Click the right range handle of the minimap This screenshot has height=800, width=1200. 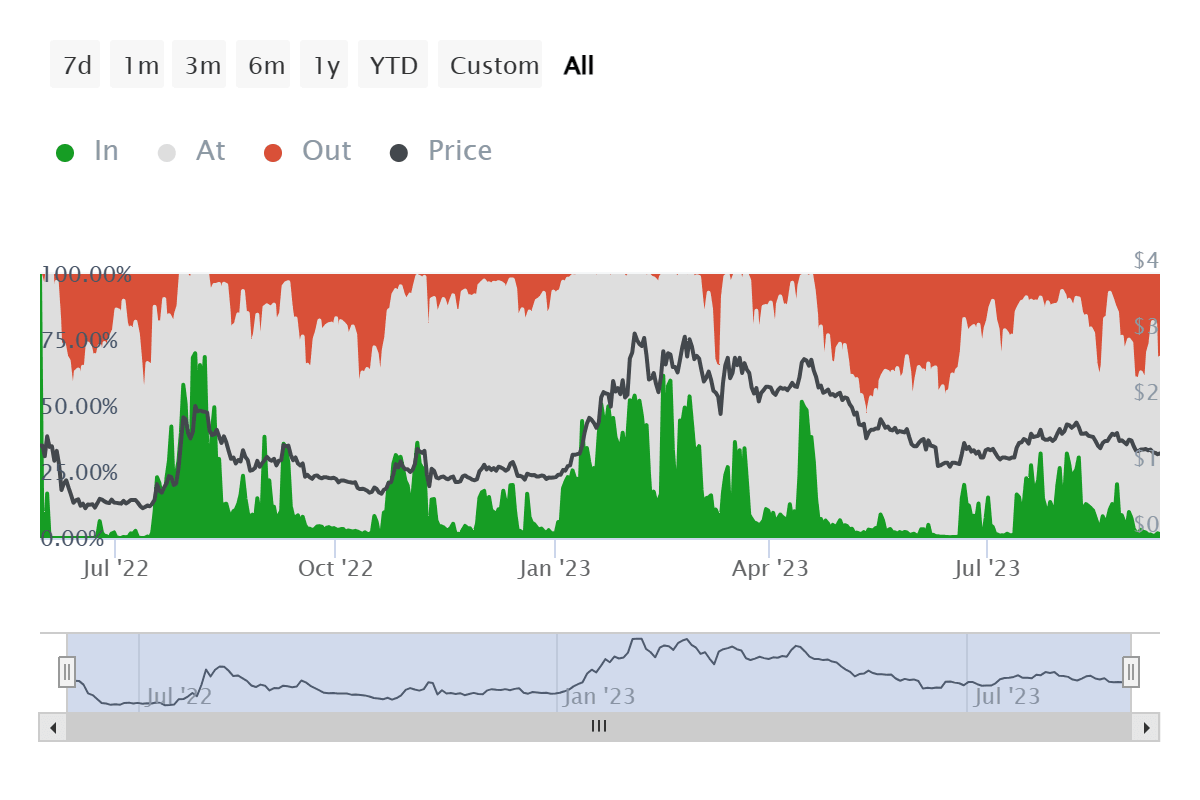point(1130,673)
